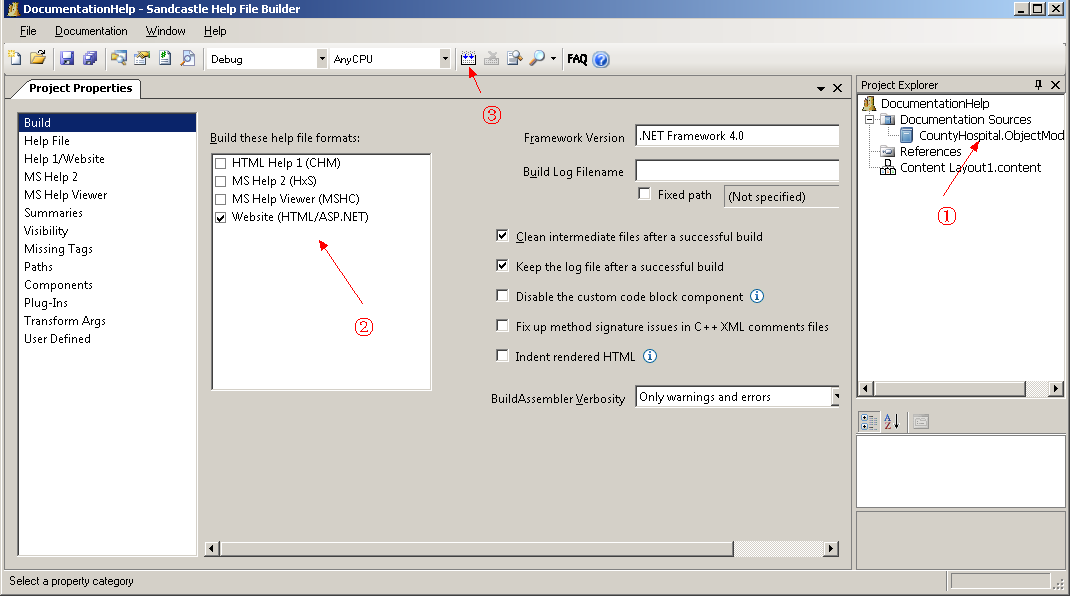The height and width of the screenshot is (596, 1070).
Task: Select the Help 1/Website property category
Action: pyautogui.click(x=107, y=158)
